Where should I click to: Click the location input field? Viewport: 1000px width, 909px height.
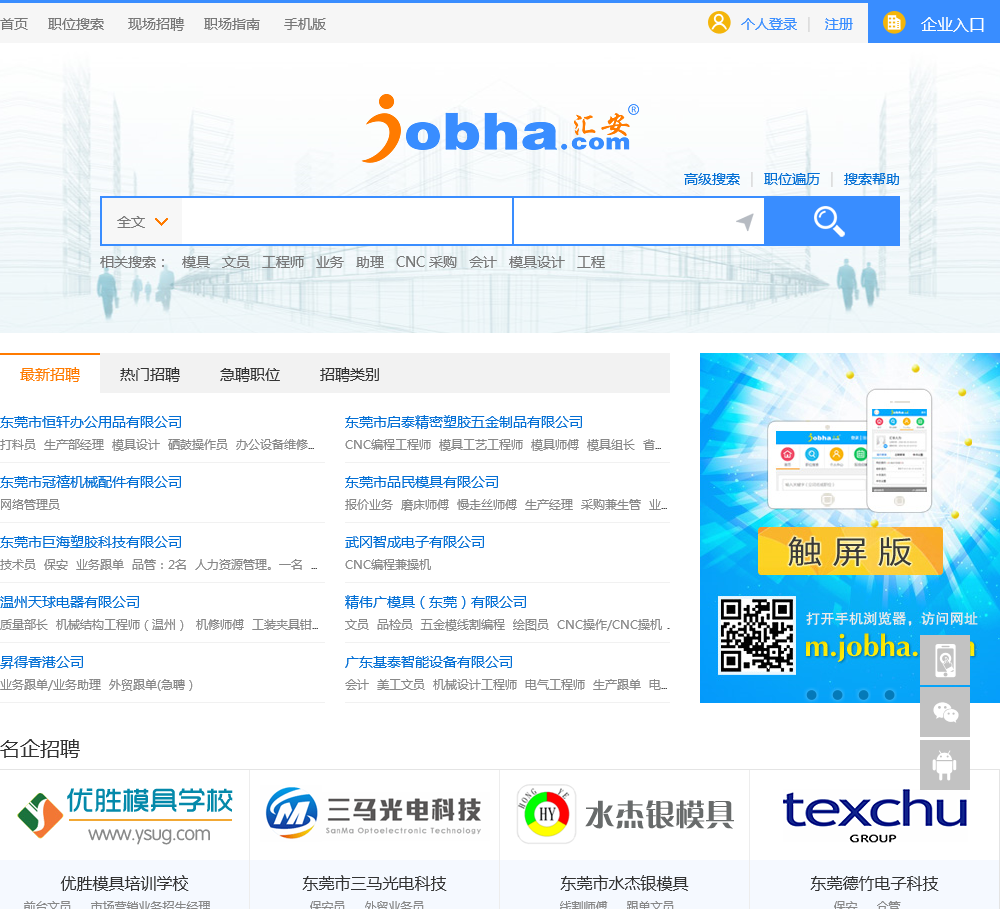[625, 221]
